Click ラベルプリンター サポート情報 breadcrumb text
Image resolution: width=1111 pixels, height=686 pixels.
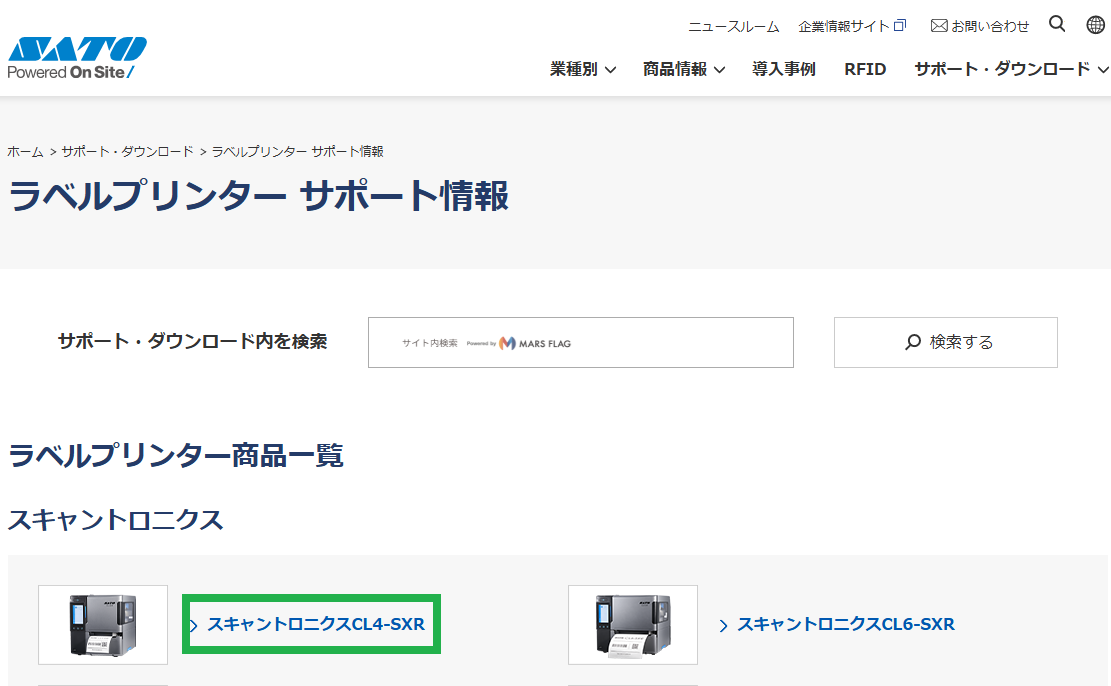pos(298,152)
